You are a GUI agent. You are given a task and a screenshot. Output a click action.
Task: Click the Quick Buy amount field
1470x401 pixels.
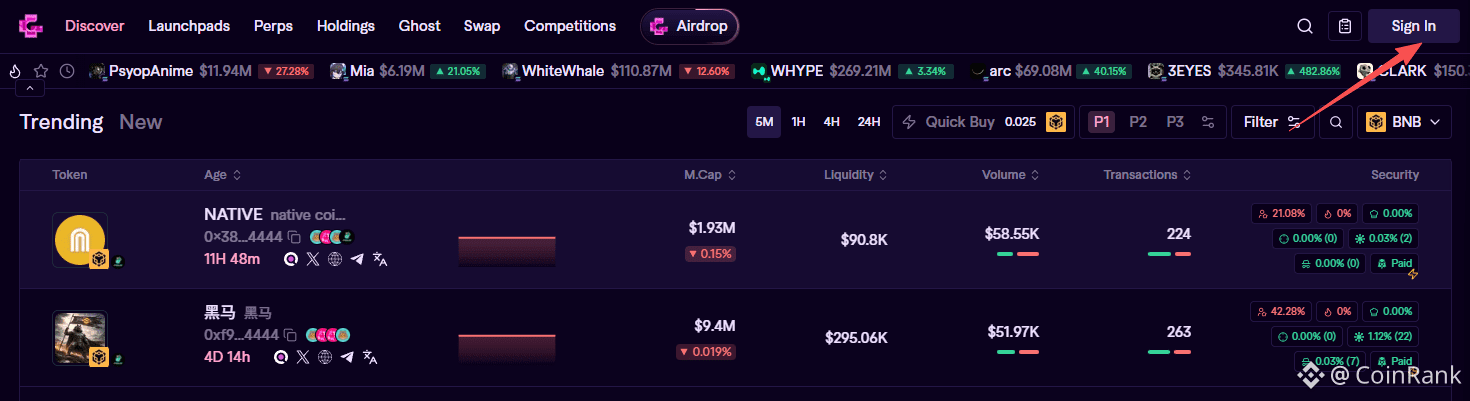coord(1020,122)
